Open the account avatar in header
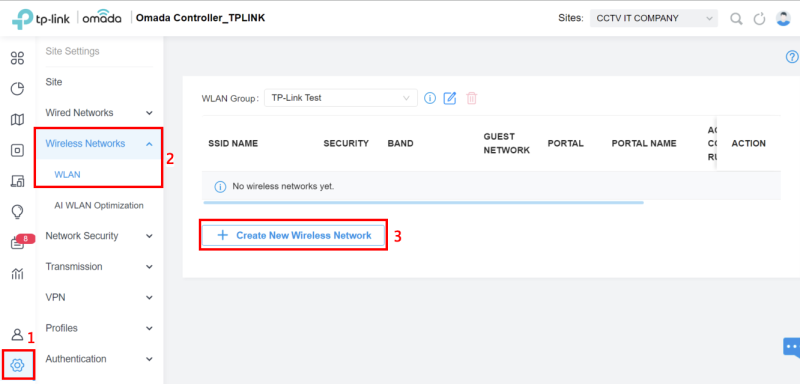Image resolution: width=800 pixels, height=384 pixels. tap(783, 18)
